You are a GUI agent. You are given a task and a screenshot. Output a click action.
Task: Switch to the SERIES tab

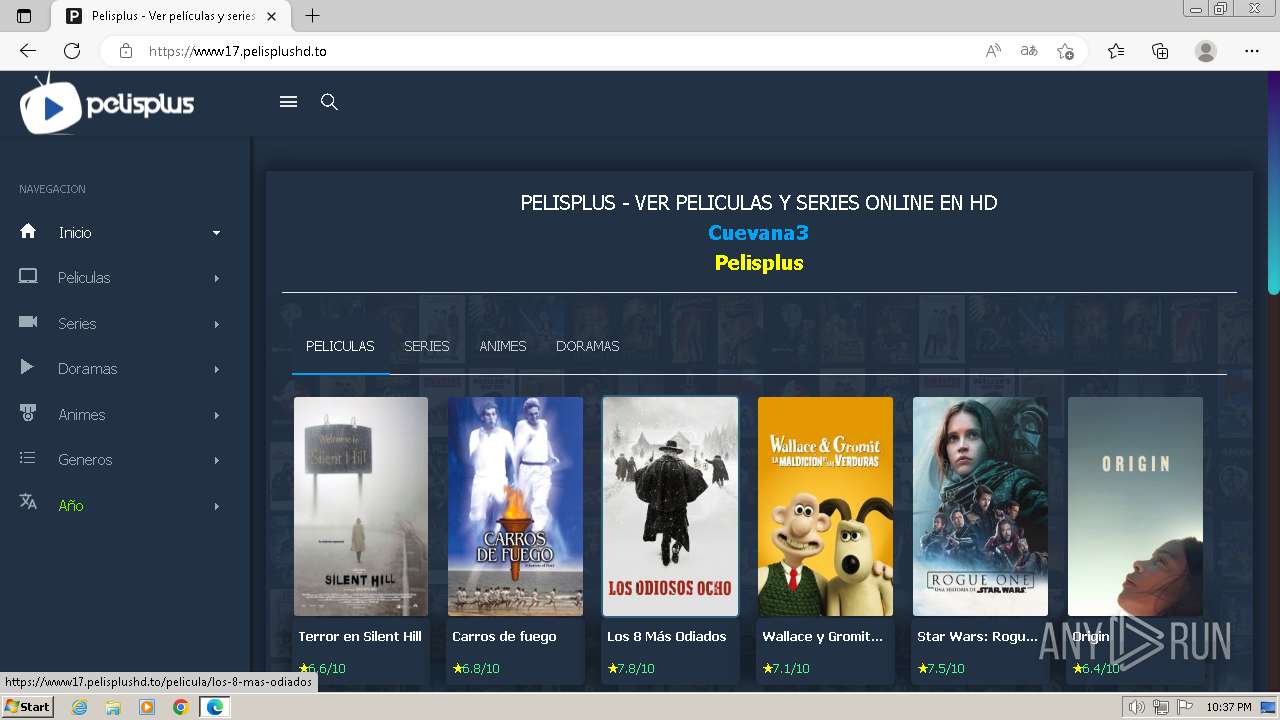tap(426, 346)
